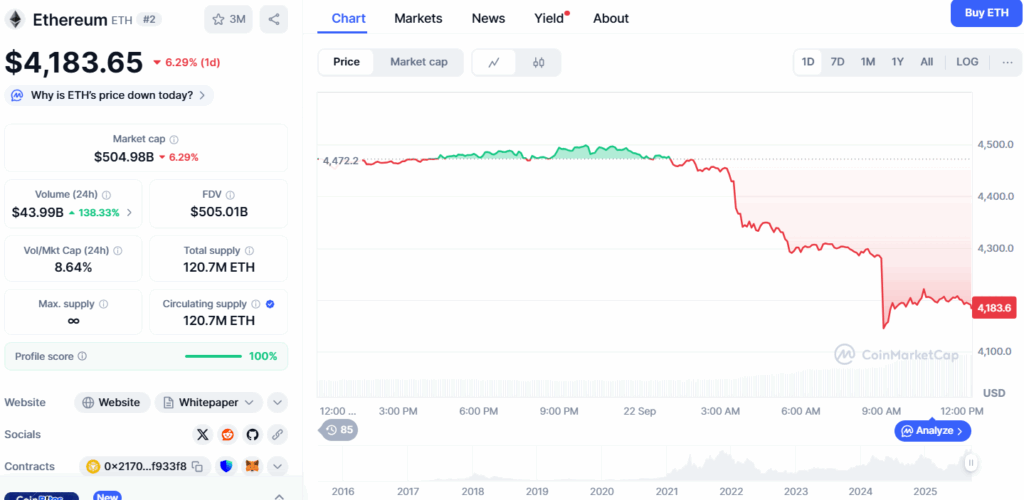Switch chart to candlestick view
Viewport: 1024px width, 500px height.
click(538, 62)
